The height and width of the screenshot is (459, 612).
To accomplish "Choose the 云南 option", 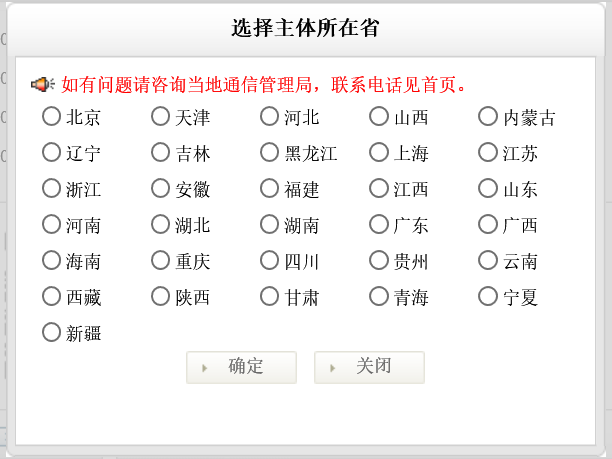I will 488,261.
